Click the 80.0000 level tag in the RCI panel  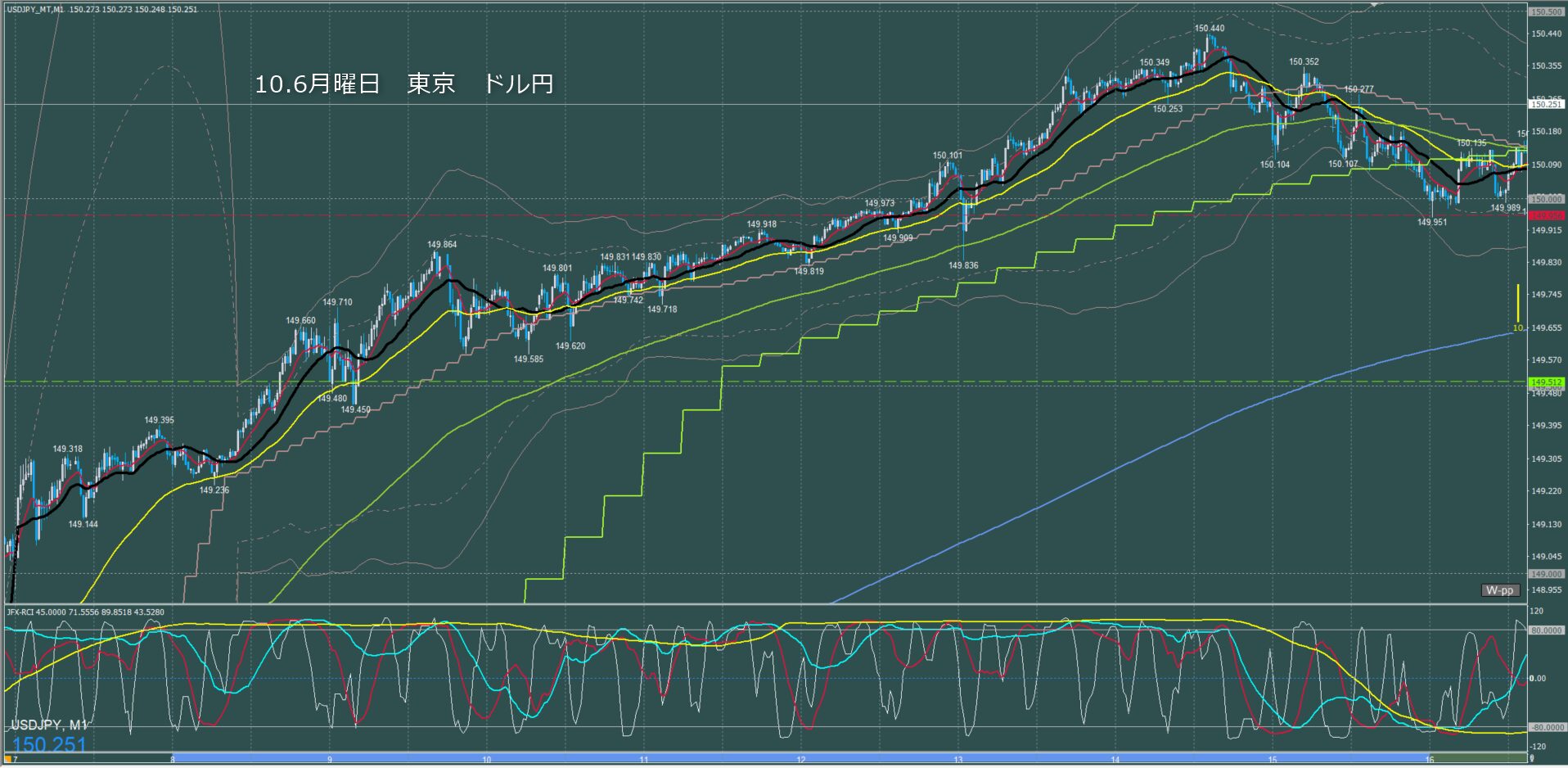click(1546, 630)
